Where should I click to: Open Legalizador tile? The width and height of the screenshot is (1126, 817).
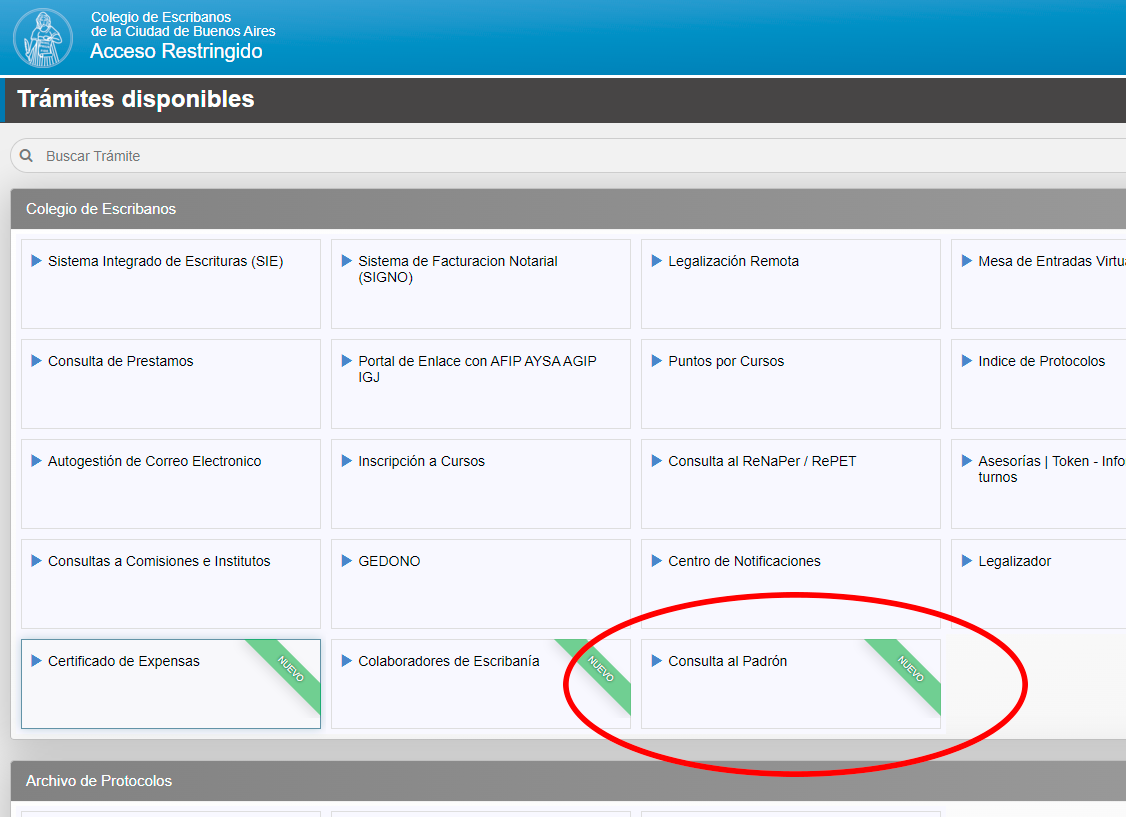coord(1038,584)
